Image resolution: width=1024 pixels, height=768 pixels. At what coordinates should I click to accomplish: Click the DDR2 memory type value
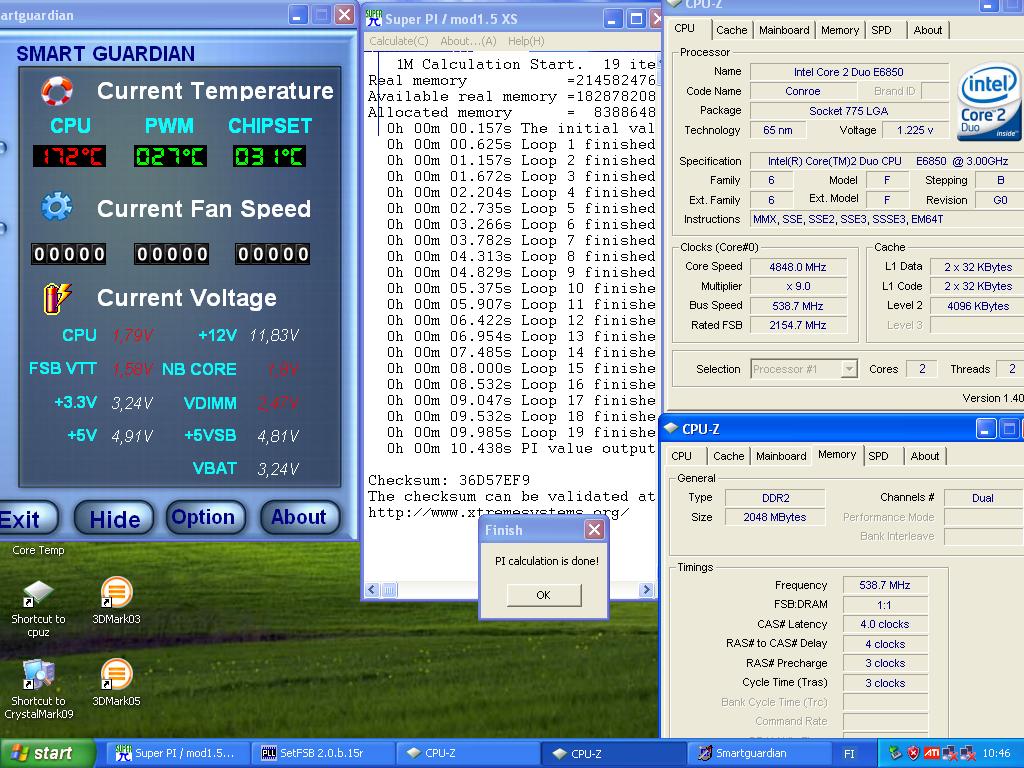point(775,498)
